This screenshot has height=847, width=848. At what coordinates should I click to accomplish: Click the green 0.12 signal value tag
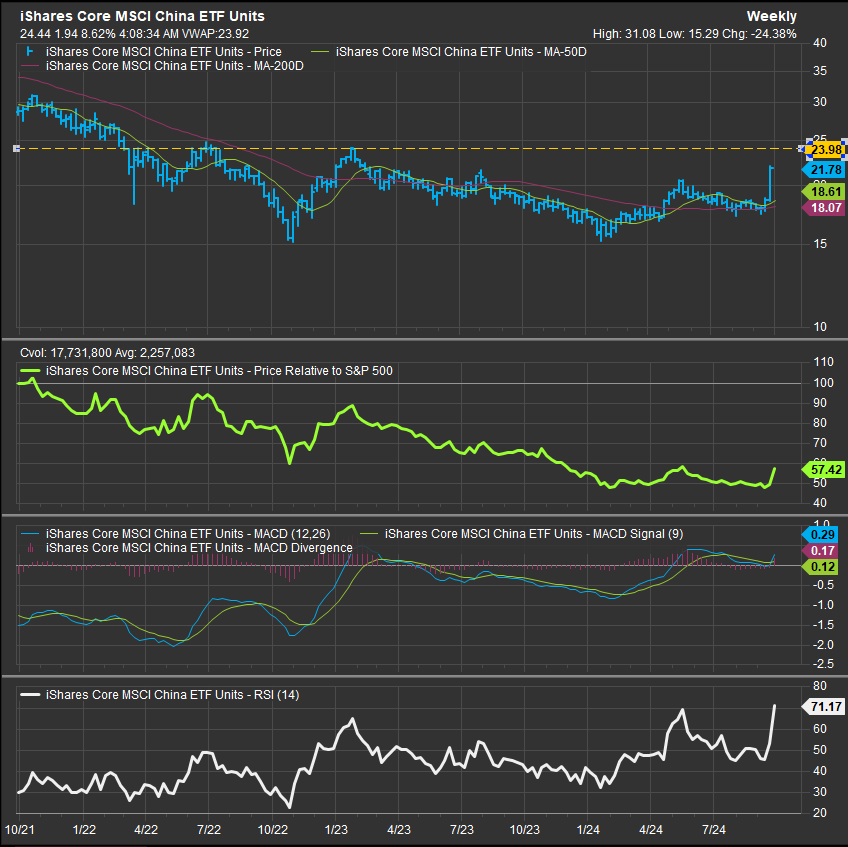click(x=820, y=567)
